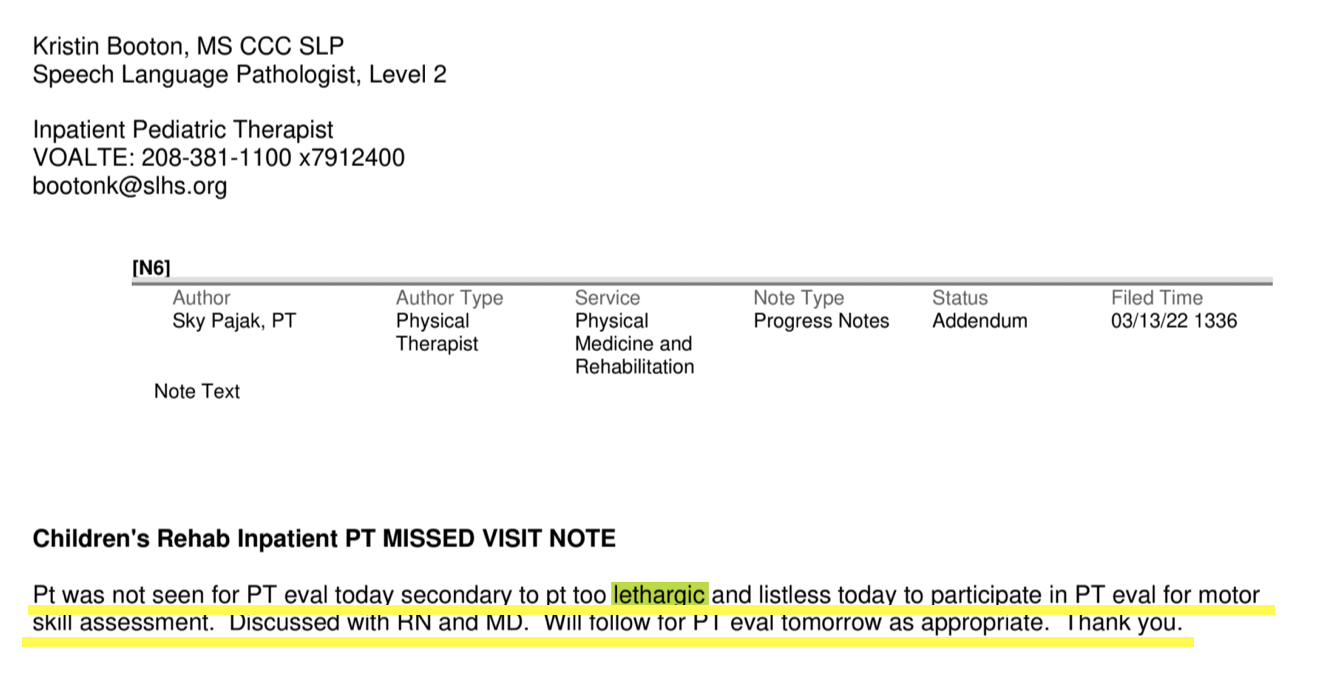Click the Filed Time column header

(1157, 298)
